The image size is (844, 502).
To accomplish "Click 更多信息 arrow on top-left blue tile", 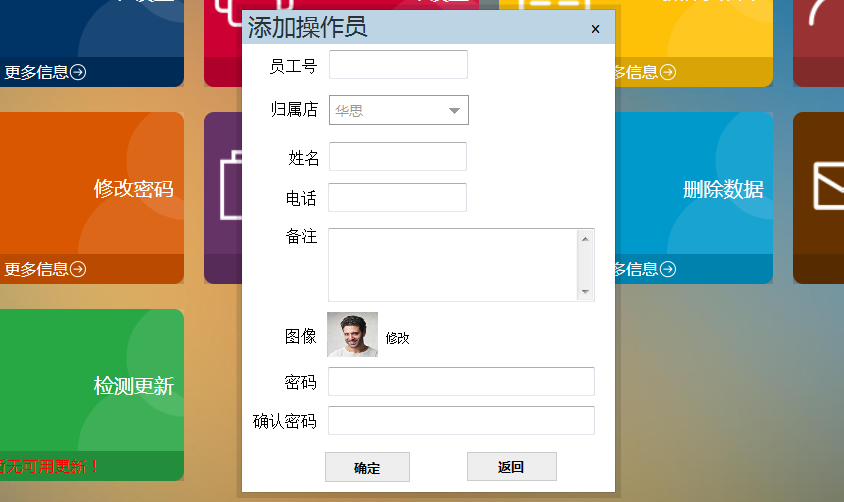I will (x=78, y=72).
